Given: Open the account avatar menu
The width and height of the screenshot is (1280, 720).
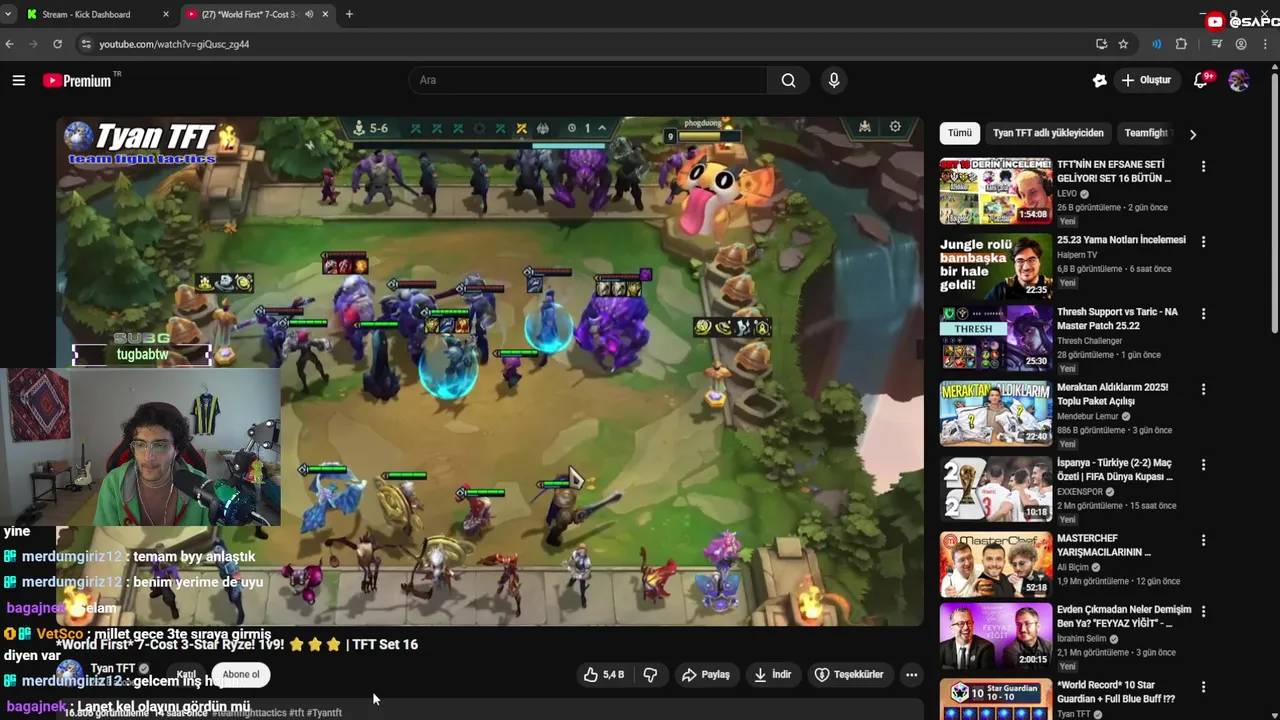Looking at the screenshot, I should 1239,80.
